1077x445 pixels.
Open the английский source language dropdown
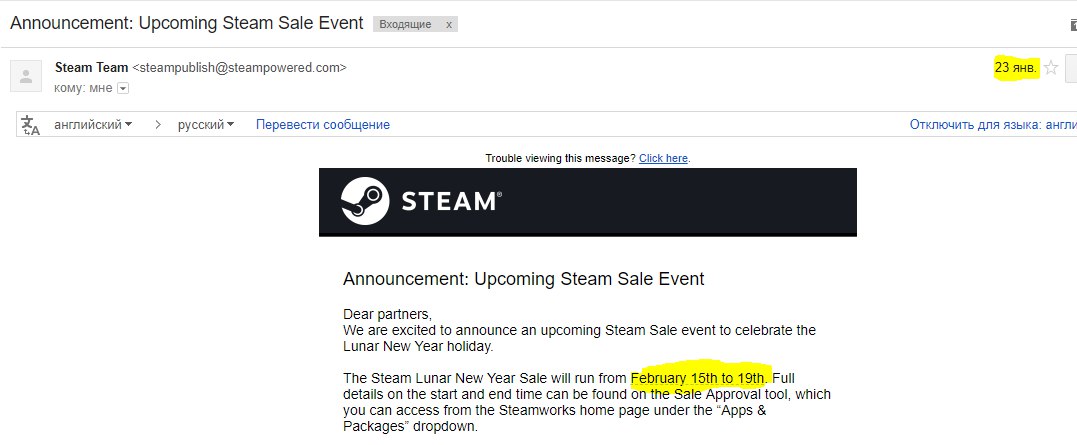pyautogui.click(x=93, y=125)
